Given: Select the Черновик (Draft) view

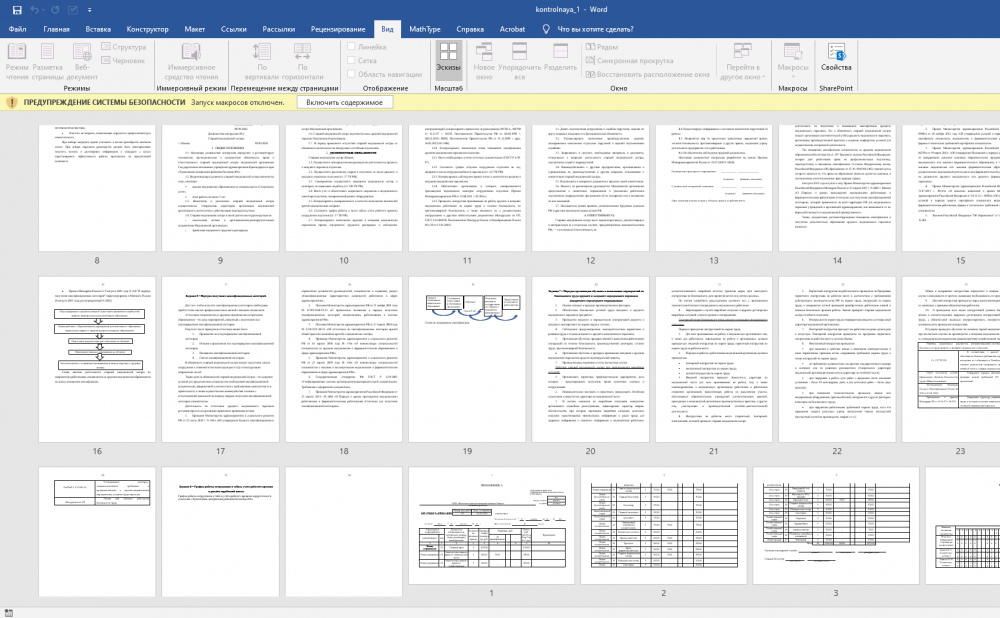Looking at the screenshot, I should (x=123, y=61).
